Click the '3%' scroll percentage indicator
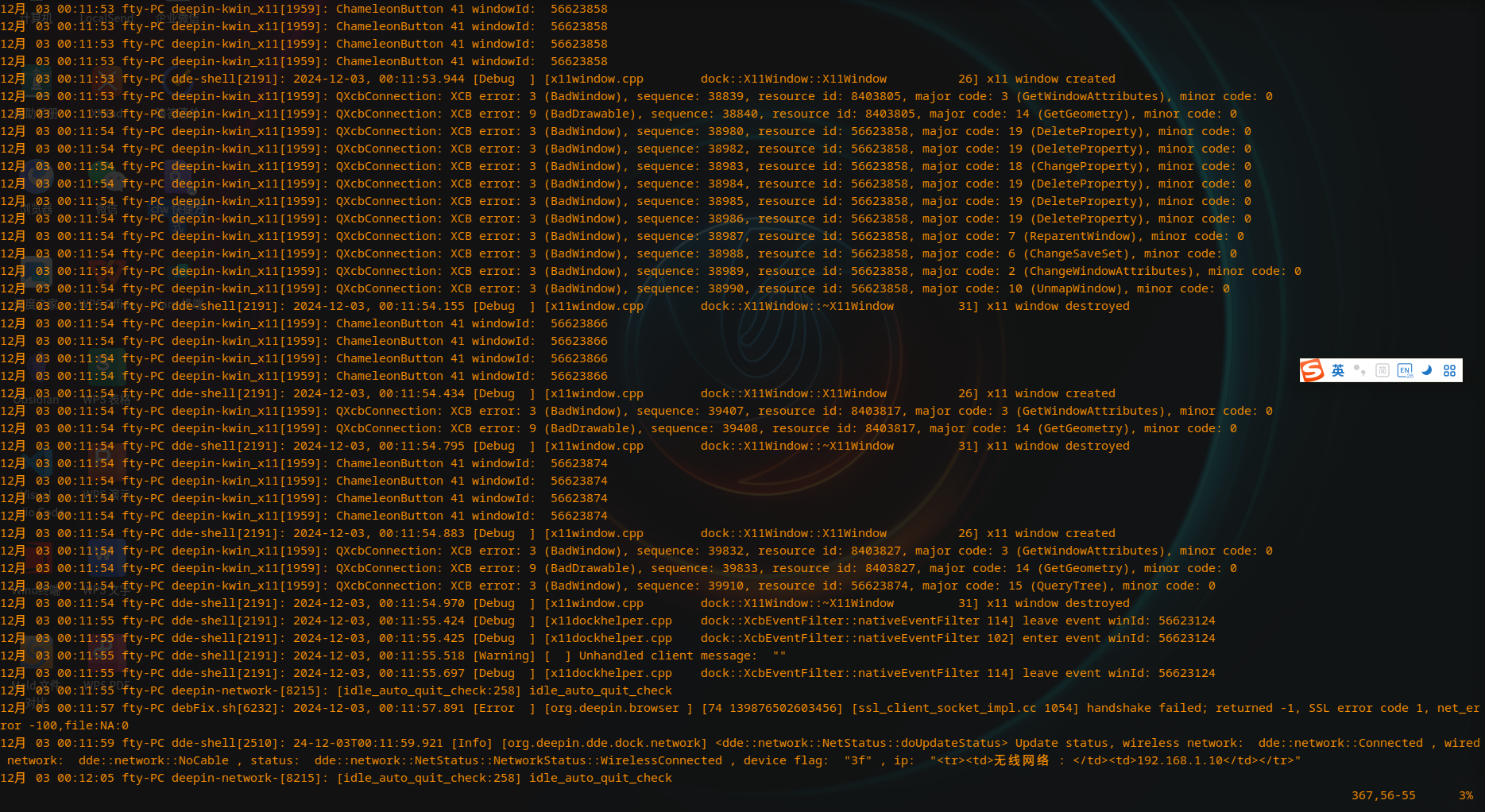Viewport: 1485px width, 812px height. 1466,795
